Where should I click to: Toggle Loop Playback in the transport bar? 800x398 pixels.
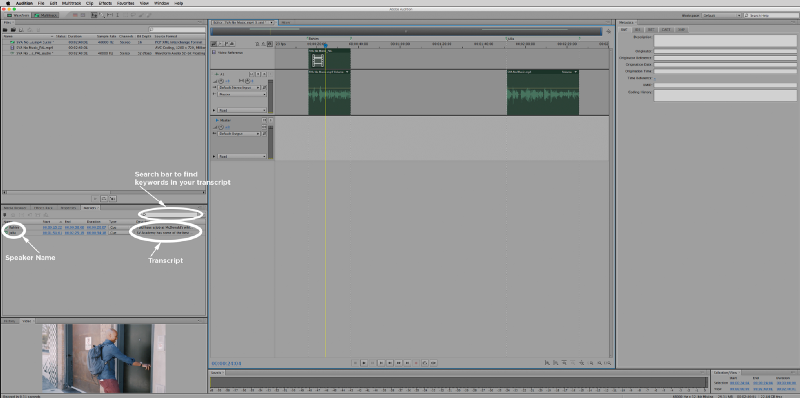point(424,363)
